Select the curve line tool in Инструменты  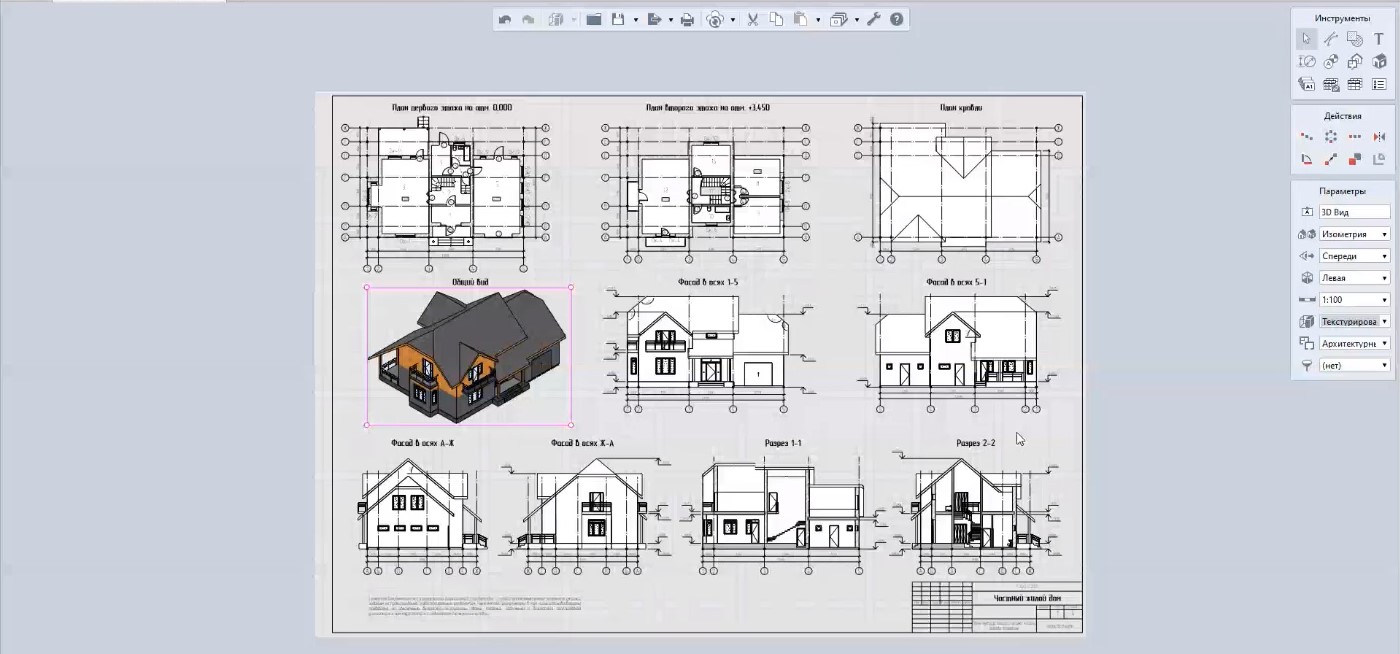coord(1331,39)
